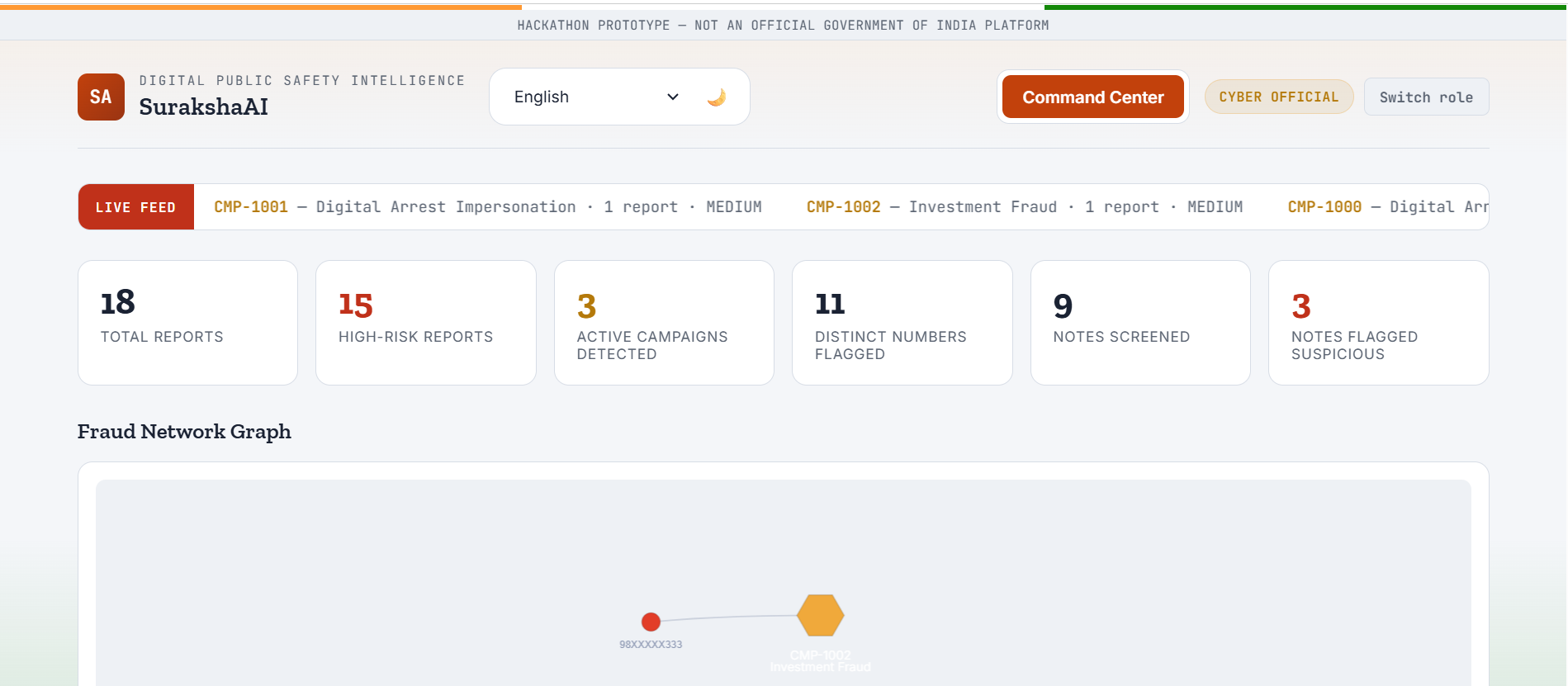The image size is (1568, 686).
Task: Open the High-Risk Reports stat card
Action: [426, 323]
